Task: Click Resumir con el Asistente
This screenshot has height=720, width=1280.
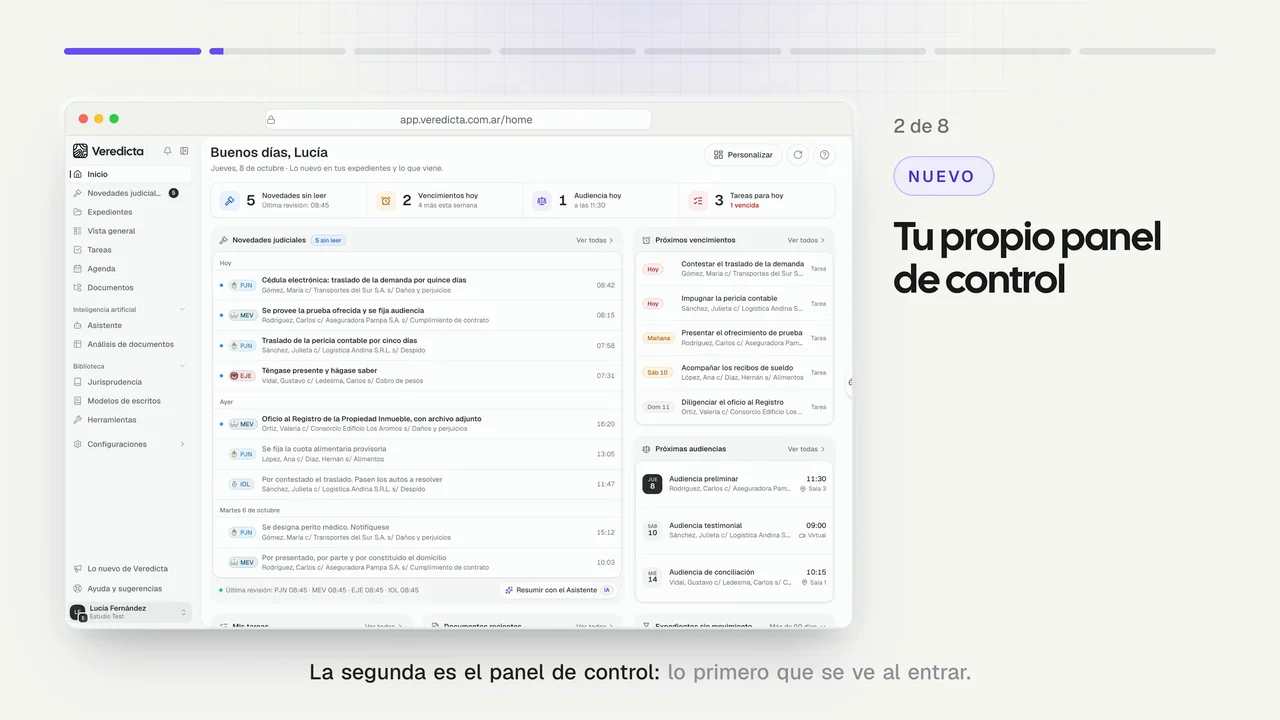Action: click(x=558, y=590)
